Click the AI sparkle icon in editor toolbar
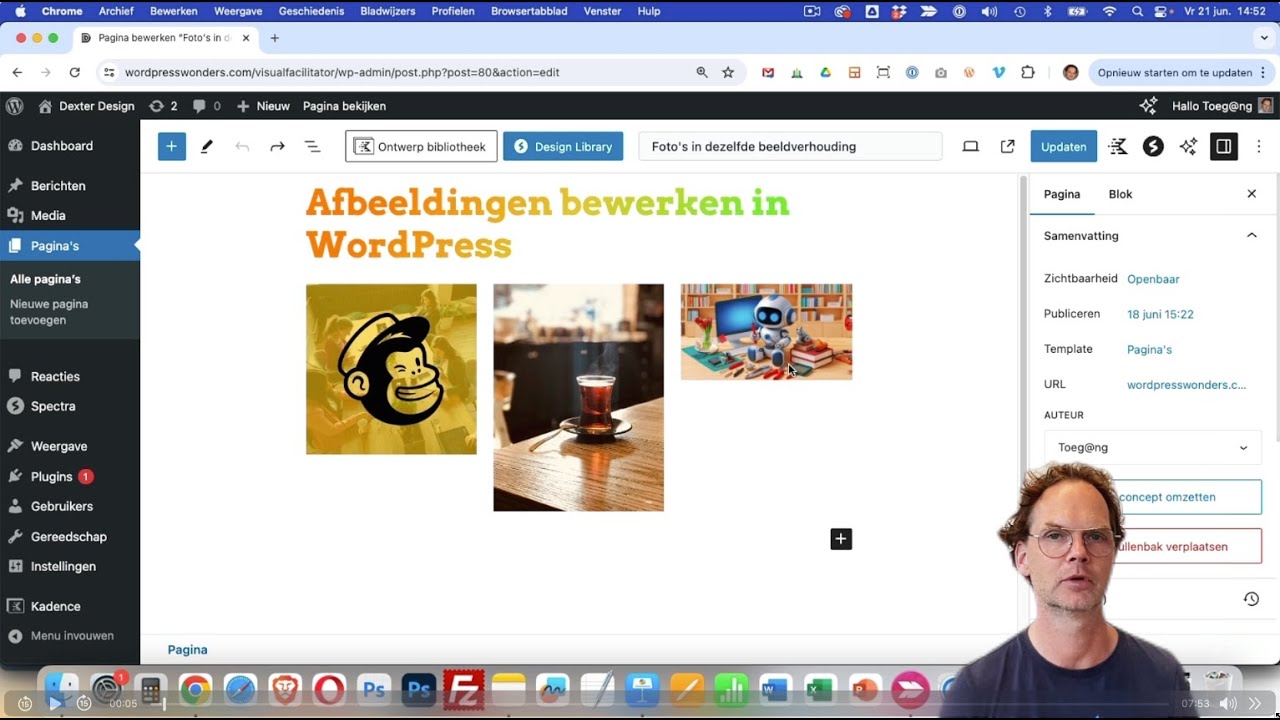 pyautogui.click(x=1188, y=146)
